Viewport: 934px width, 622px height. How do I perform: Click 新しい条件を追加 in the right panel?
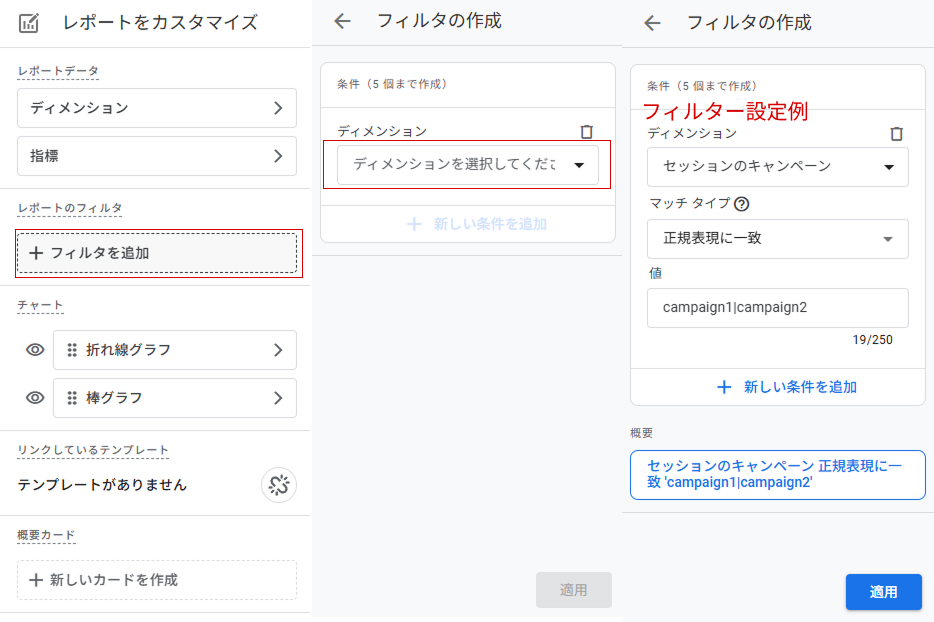pos(786,387)
